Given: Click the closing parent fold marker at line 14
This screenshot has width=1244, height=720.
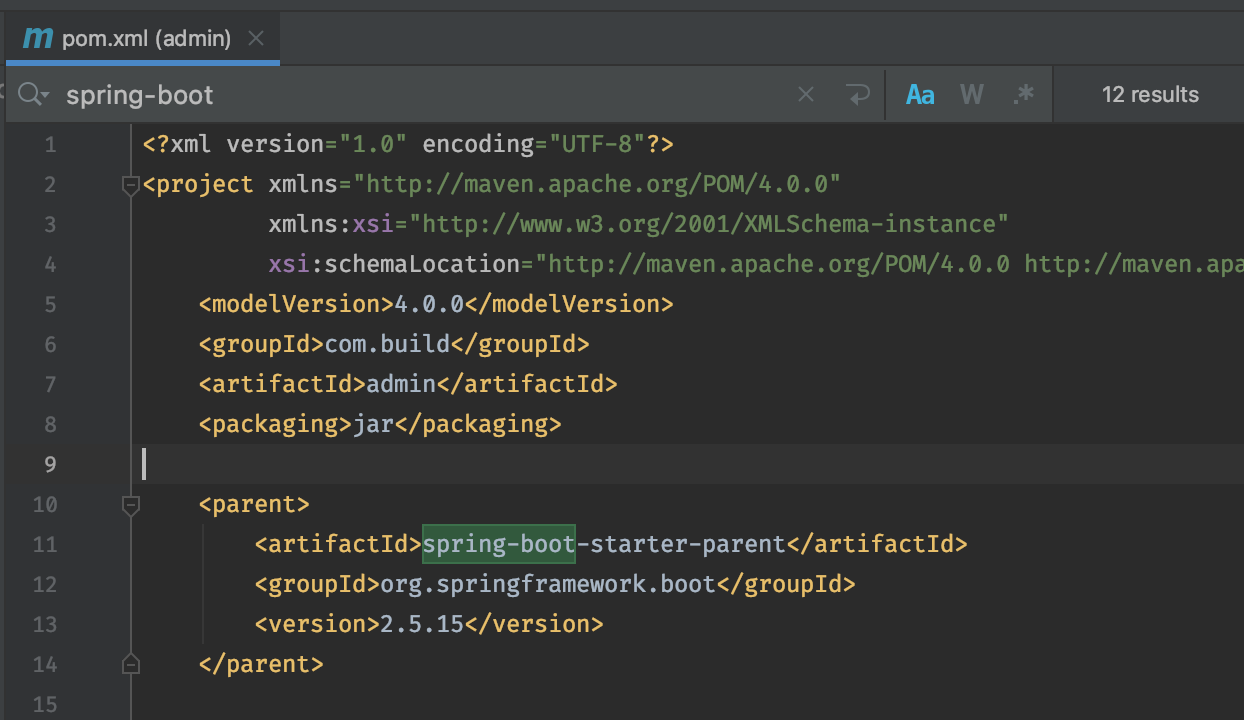Looking at the screenshot, I should (x=130, y=664).
